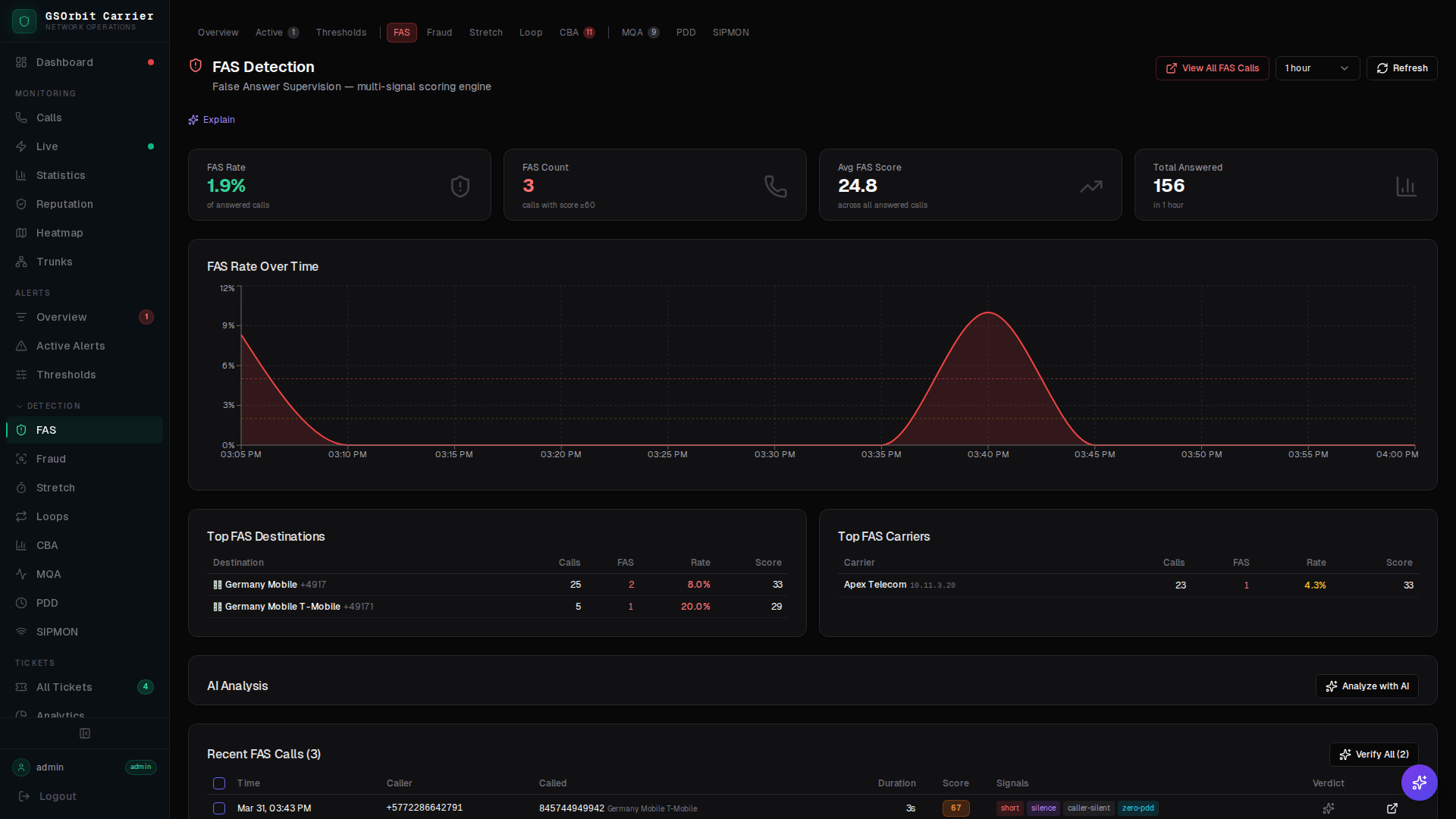Image resolution: width=1456 pixels, height=819 pixels.
Task: Click the external link icon on the FAS call row
Action: coord(1393,808)
